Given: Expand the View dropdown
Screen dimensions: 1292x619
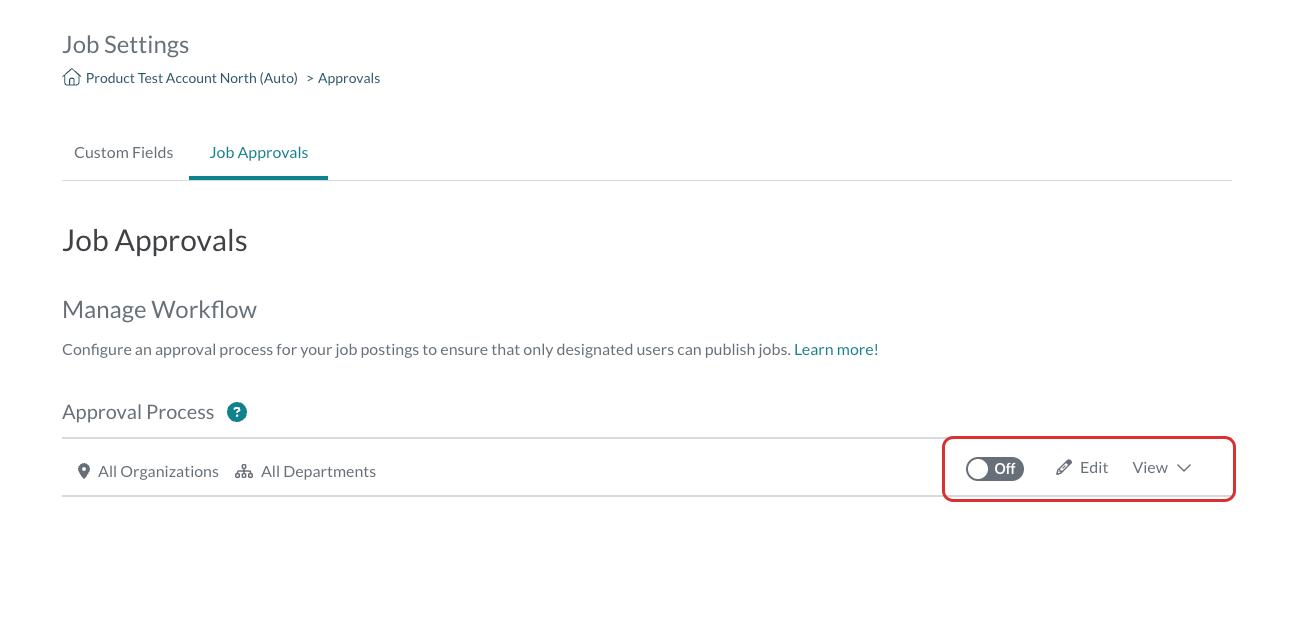Looking at the screenshot, I should click(1161, 468).
